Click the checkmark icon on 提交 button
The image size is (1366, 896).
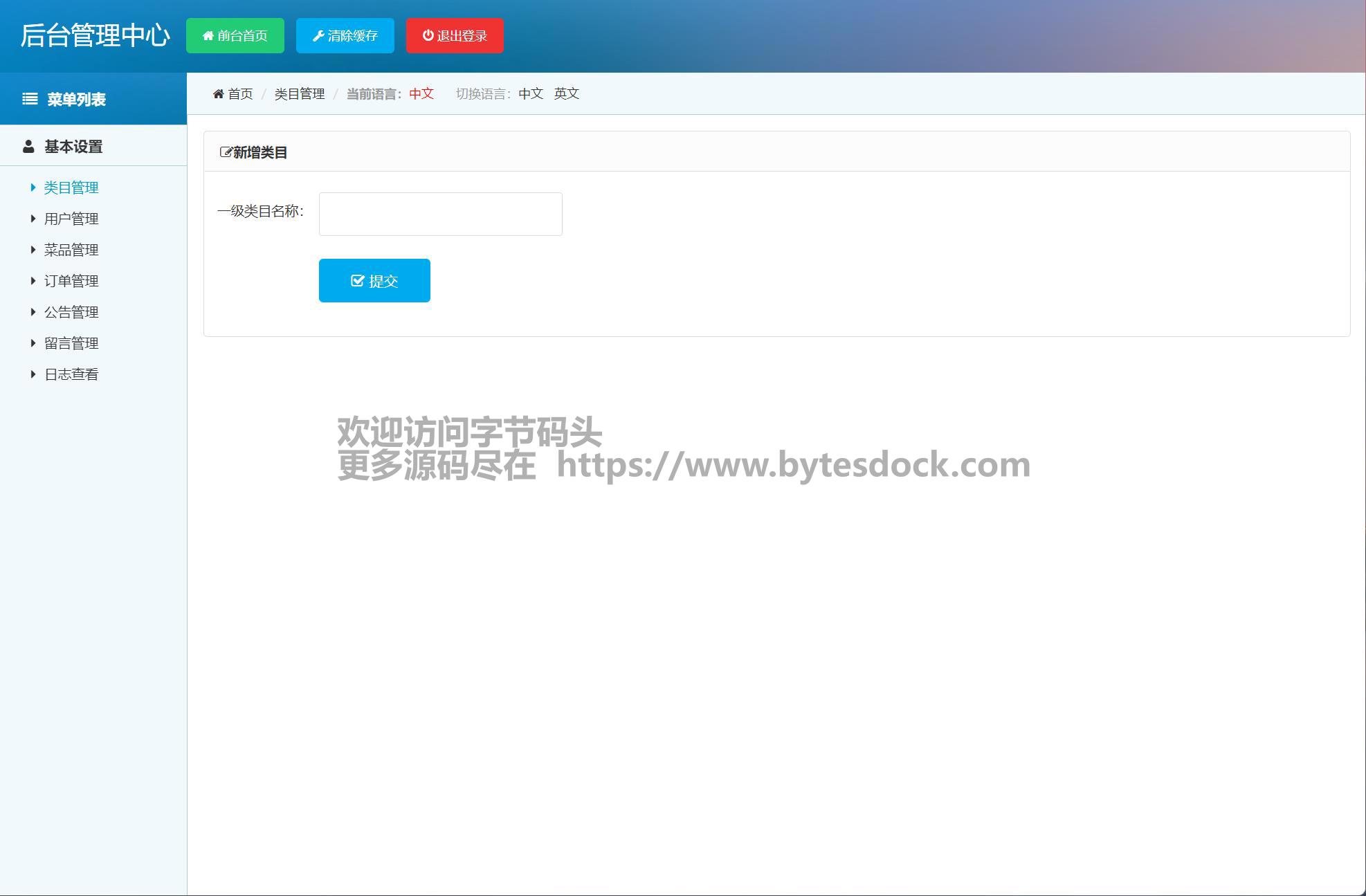[358, 280]
